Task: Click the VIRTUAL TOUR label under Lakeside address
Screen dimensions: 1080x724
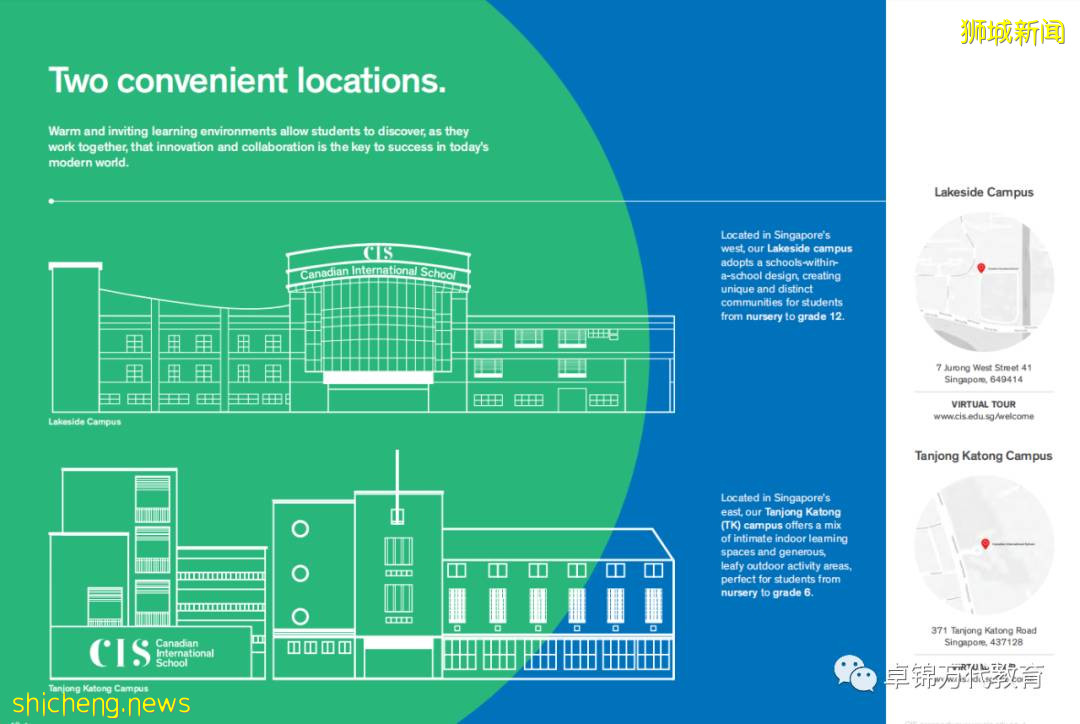Action: click(983, 404)
